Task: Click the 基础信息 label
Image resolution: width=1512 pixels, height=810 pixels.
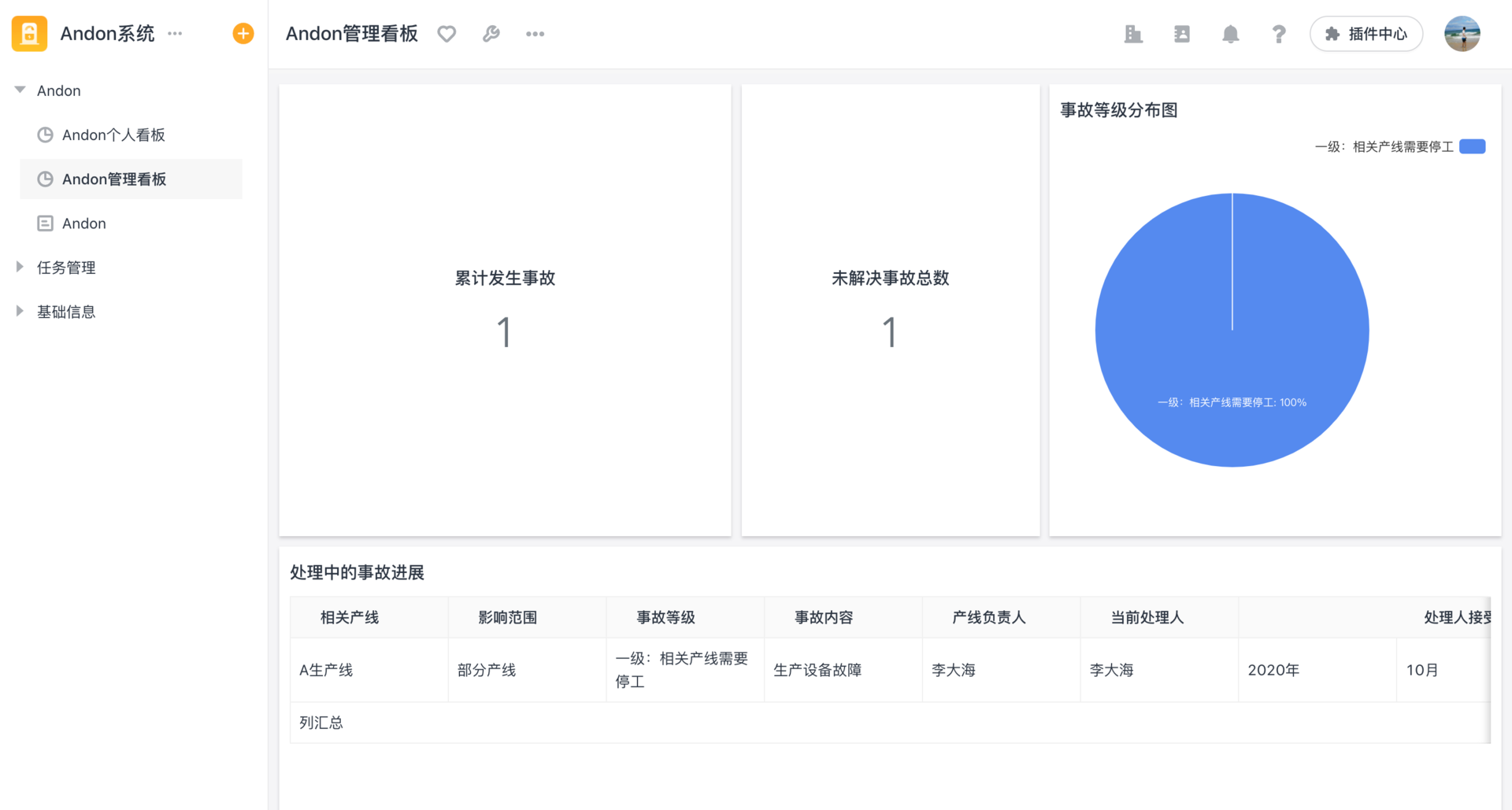Action: tap(66, 312)
